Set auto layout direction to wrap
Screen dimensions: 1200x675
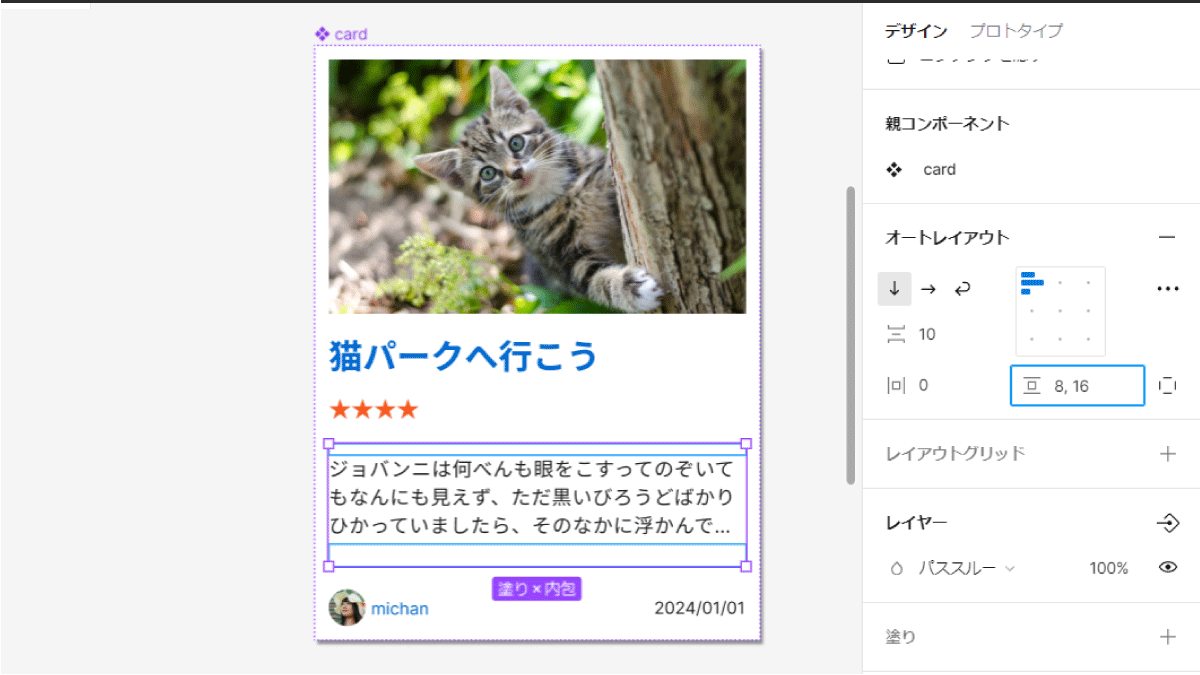(x=962, y=289)
